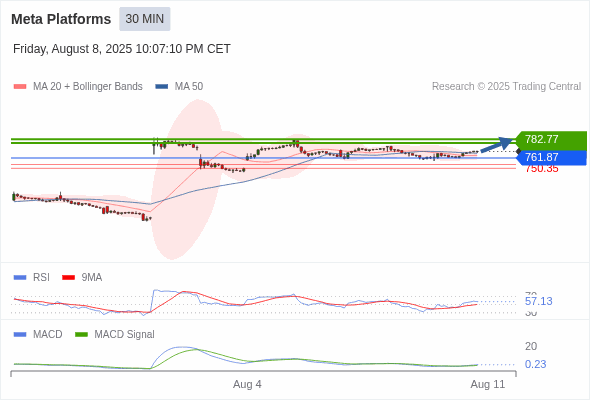Click the red 9MA legend swatch

(x=68, y=278)
